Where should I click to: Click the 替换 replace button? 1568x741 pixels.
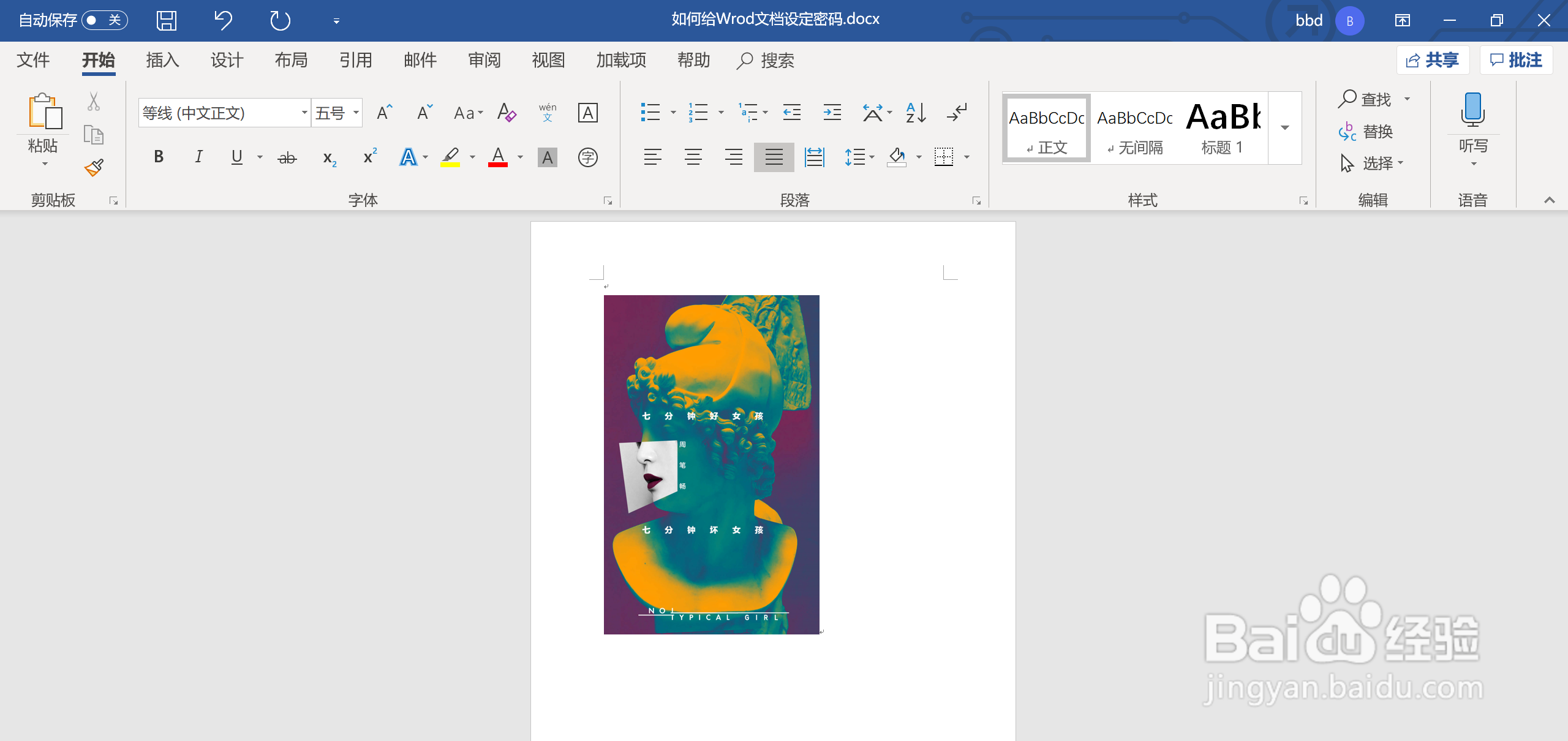(1366, 132)
